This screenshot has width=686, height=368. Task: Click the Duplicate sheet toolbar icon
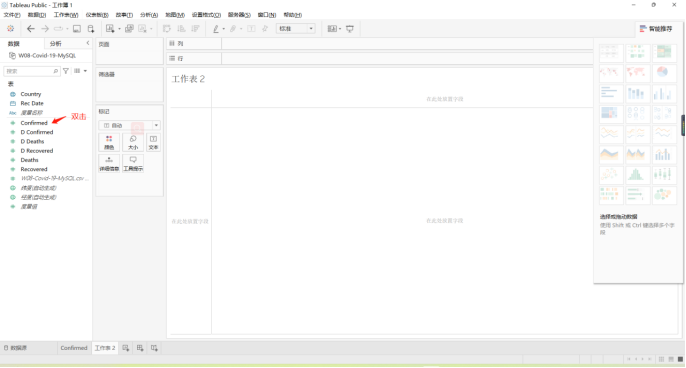click(129, 29)
